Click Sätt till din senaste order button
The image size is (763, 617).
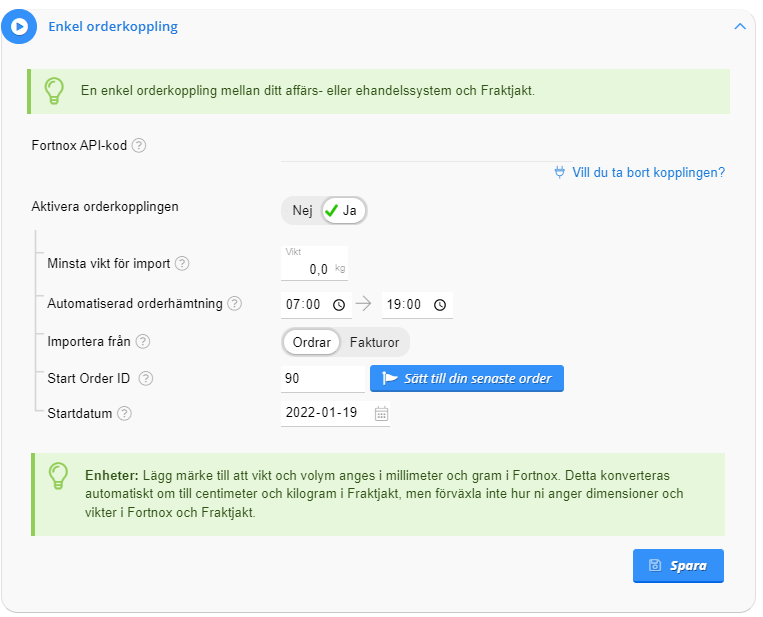click(x=467, y=379)
